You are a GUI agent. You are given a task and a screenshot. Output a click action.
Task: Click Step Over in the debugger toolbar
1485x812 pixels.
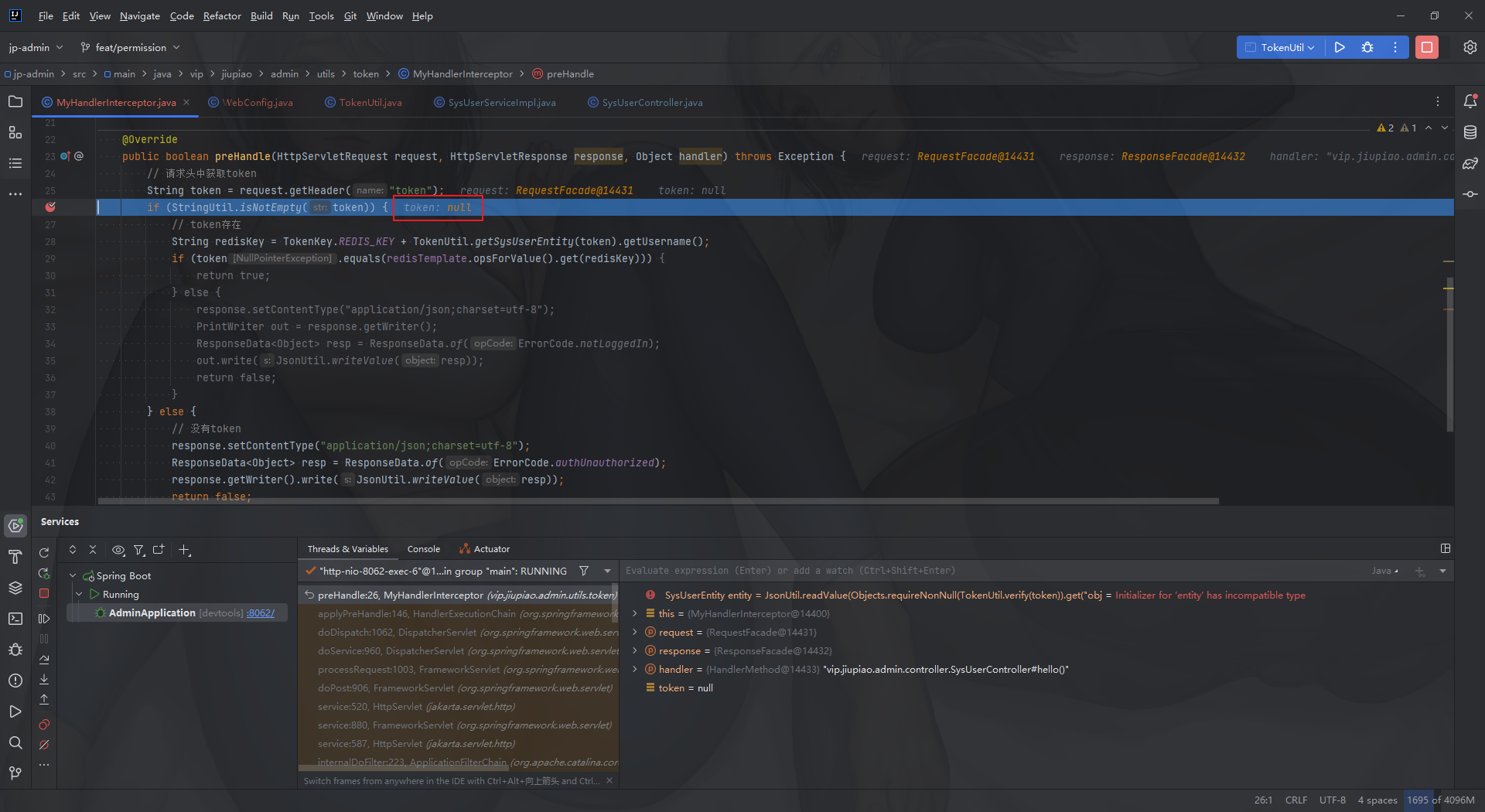pos(44,660)
